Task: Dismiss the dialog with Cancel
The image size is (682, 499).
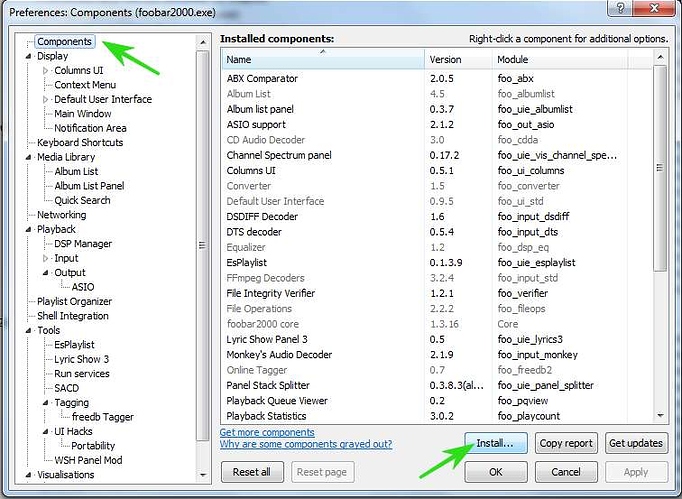Action: (566, 472)
